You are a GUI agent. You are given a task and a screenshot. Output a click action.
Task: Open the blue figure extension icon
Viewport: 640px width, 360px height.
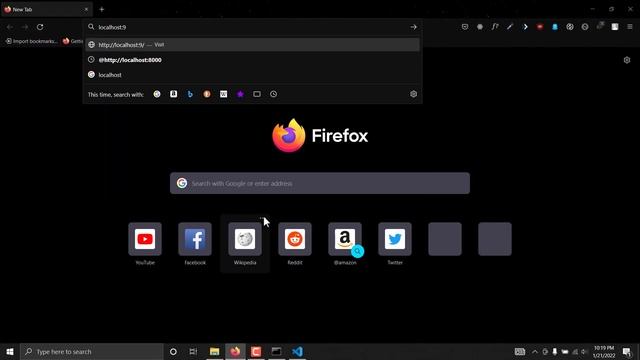coord(555,27)
